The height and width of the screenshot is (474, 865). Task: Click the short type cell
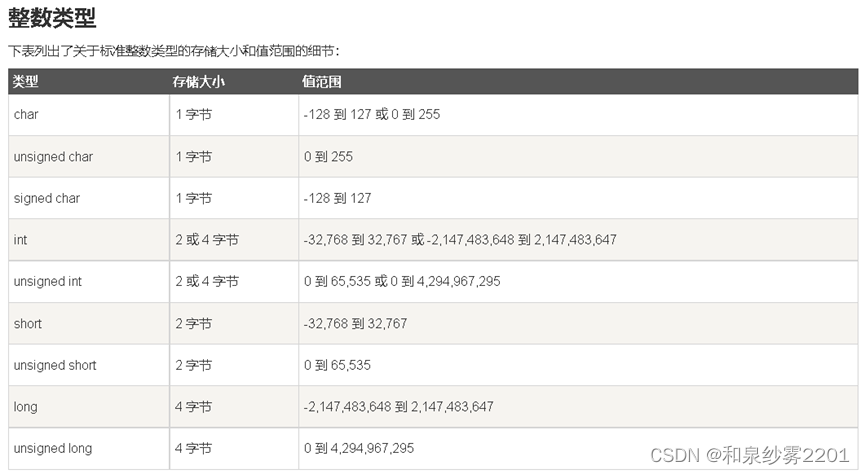coord(28,324)
